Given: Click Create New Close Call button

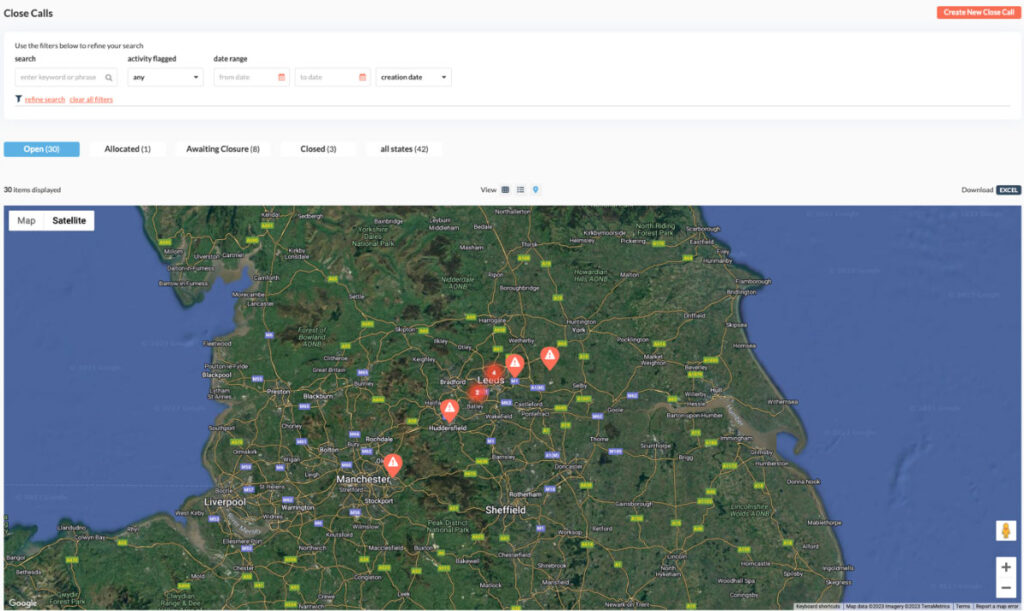Looking at the screenshot, I should click(978, 13).
